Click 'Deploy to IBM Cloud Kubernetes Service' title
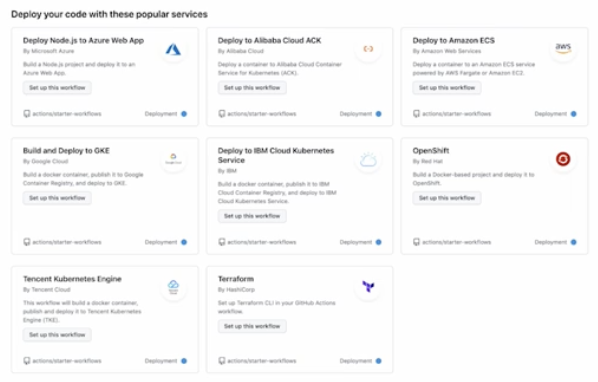Screen dimensions: 598x382 tap(276, 155)
